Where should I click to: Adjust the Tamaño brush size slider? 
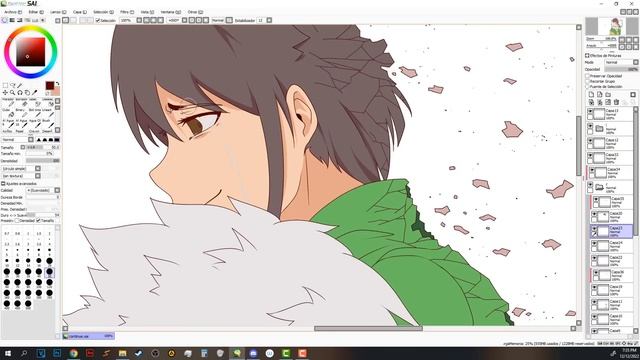click(42, 147)
